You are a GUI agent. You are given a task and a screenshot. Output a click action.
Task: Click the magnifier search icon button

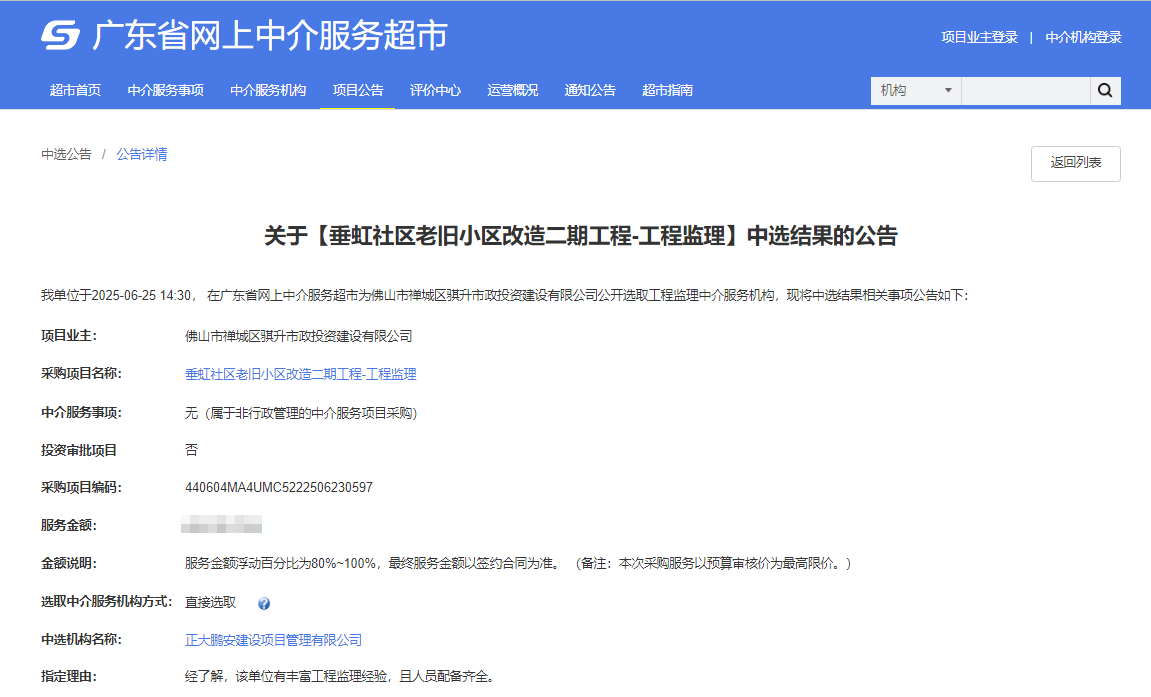tap(1105, 90)
